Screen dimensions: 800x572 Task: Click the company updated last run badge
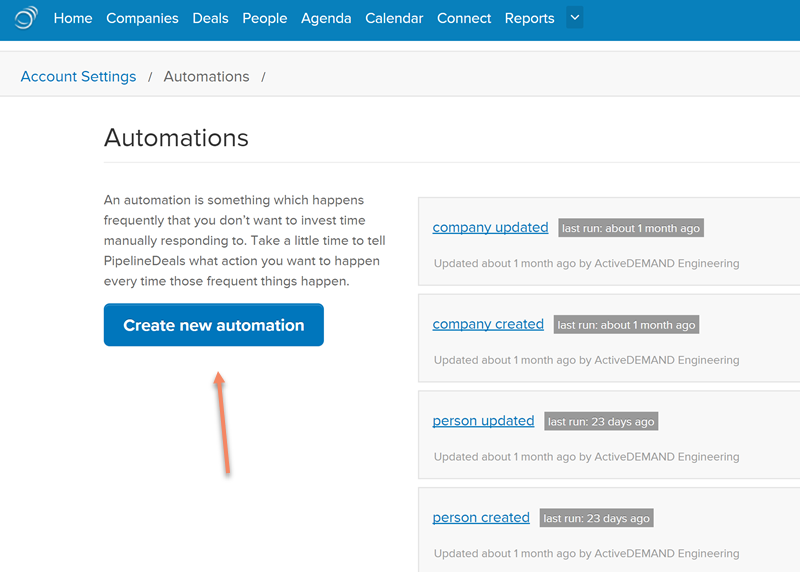coord(631,228)
